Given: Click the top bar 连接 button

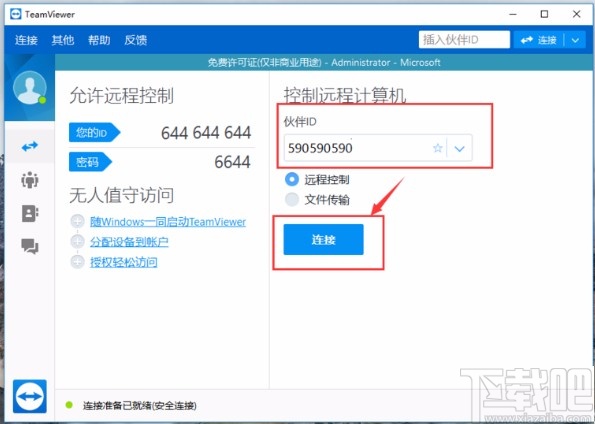Looking at the screenshot, I should click(x=539, y=40).
